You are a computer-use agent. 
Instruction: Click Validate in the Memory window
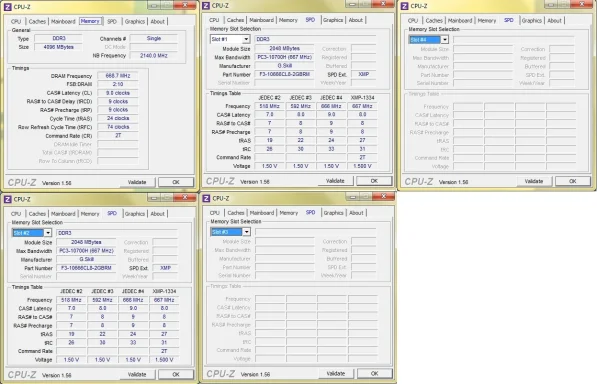coord(137,182)
